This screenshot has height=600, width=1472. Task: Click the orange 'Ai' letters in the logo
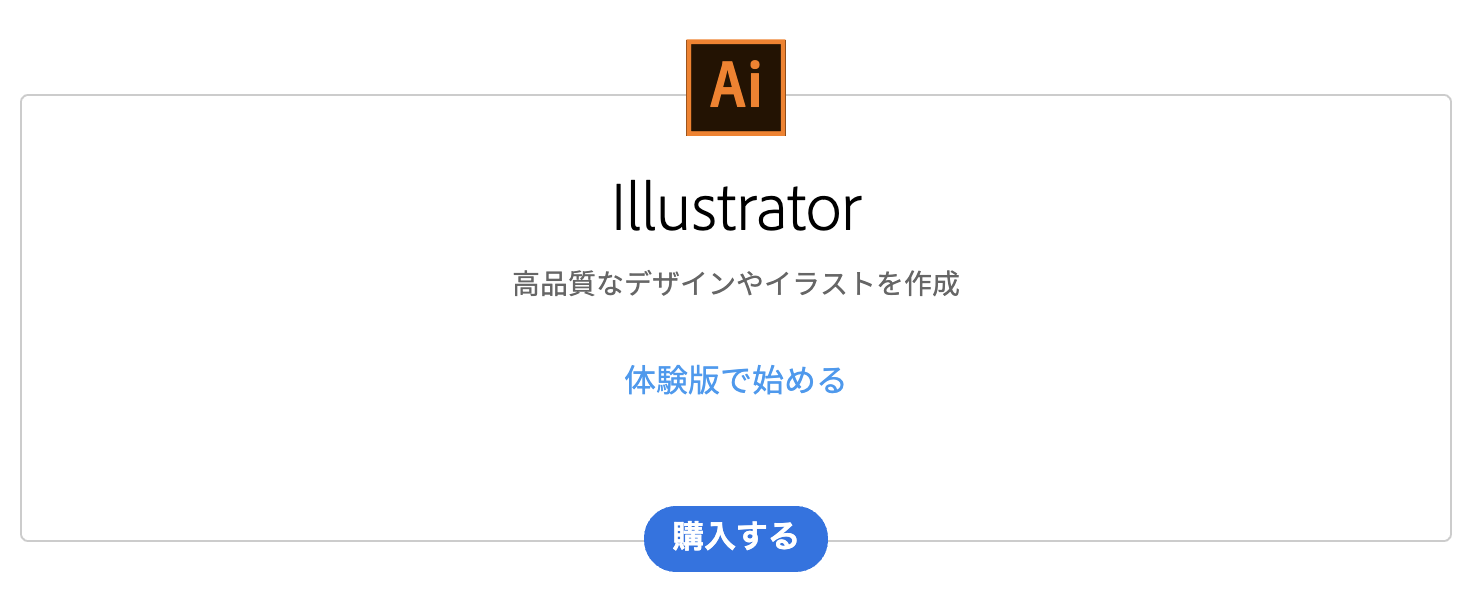[x=736, y=86]
